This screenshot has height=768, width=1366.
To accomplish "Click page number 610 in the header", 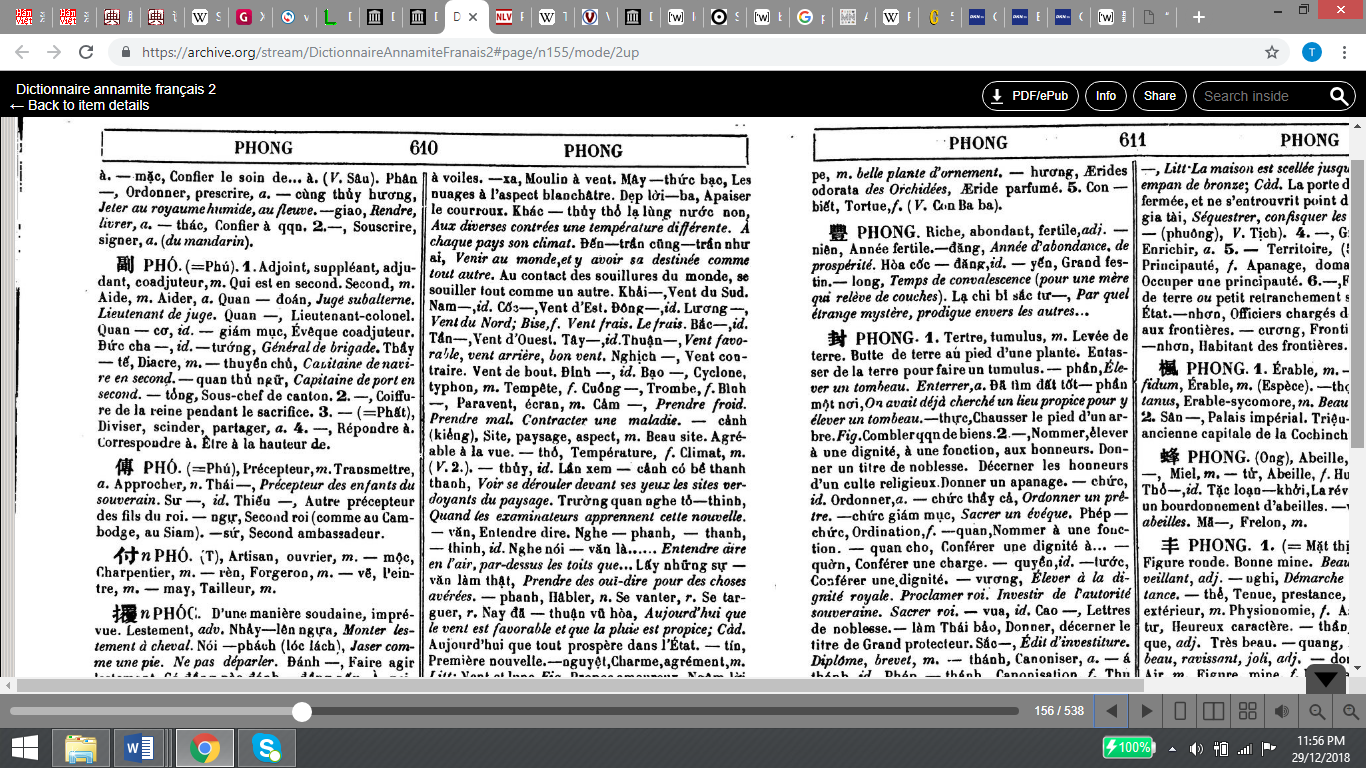I will 423,148.
